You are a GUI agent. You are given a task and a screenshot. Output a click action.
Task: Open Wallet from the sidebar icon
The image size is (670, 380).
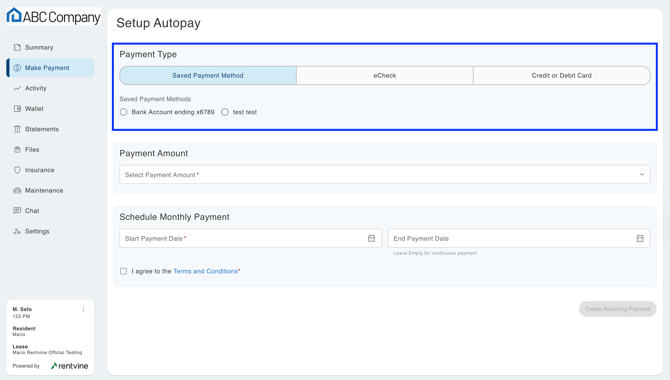pyautogui.click(x=17, y=109)
